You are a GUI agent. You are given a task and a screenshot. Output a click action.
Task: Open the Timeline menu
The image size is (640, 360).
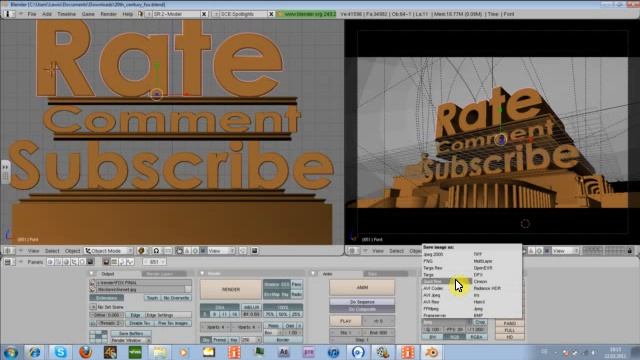(67, 14)
